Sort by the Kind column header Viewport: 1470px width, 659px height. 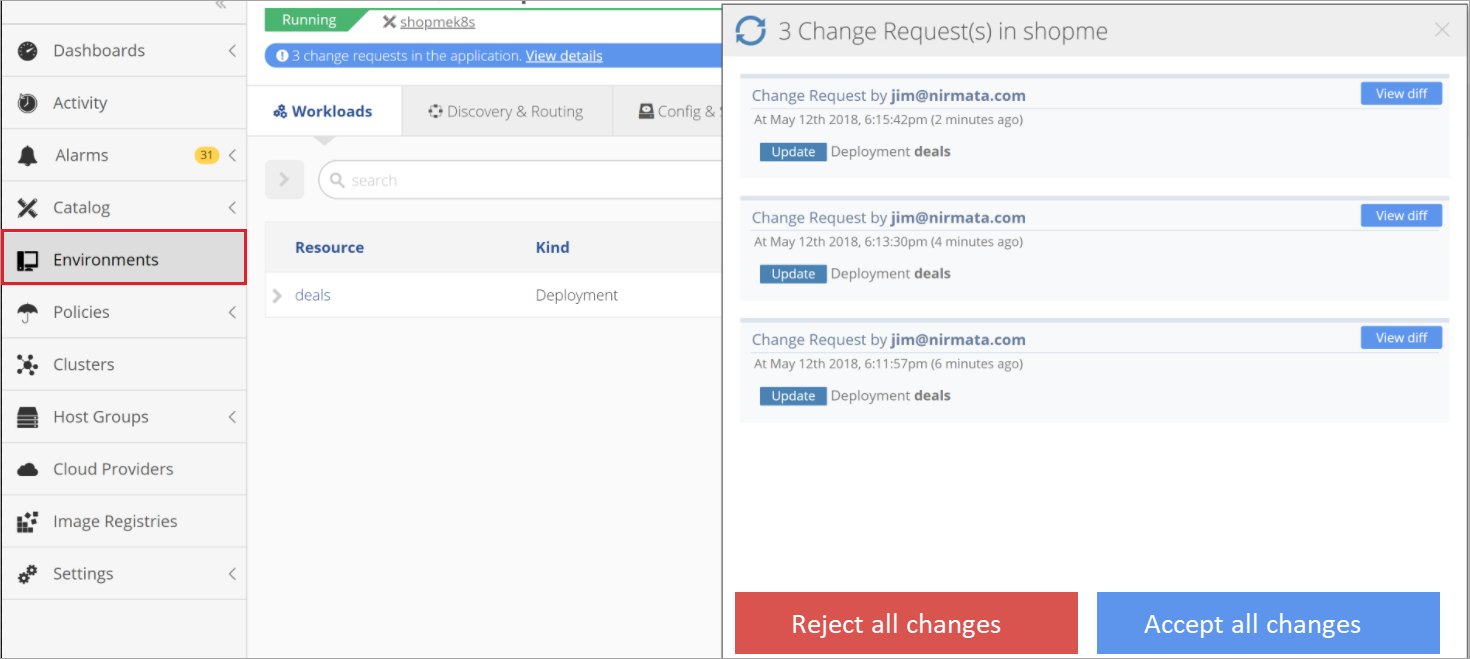(x=552, y=247)
